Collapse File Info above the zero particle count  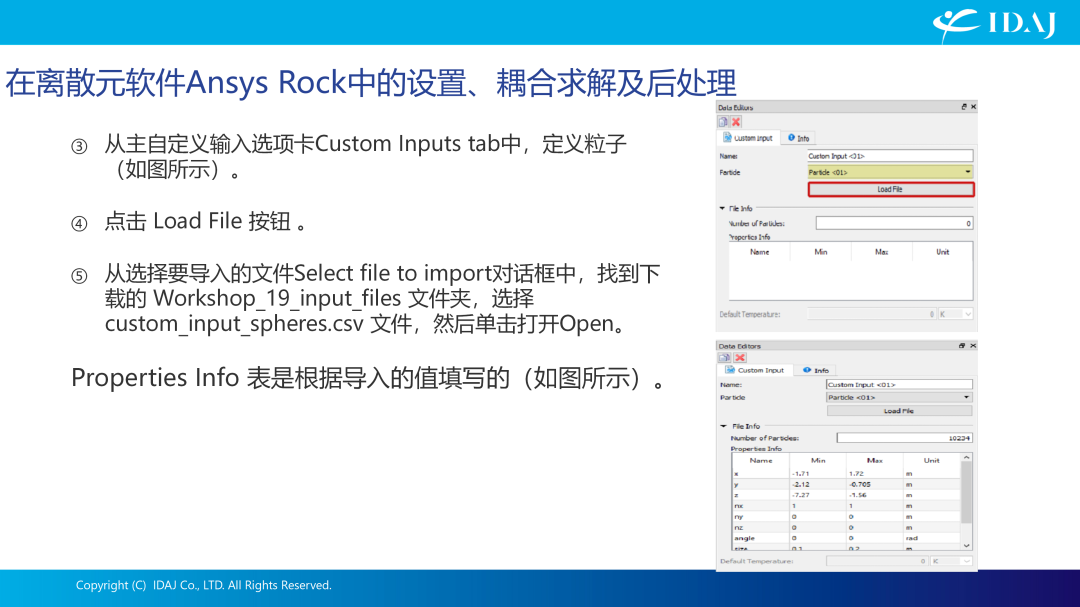pos(723,208)
